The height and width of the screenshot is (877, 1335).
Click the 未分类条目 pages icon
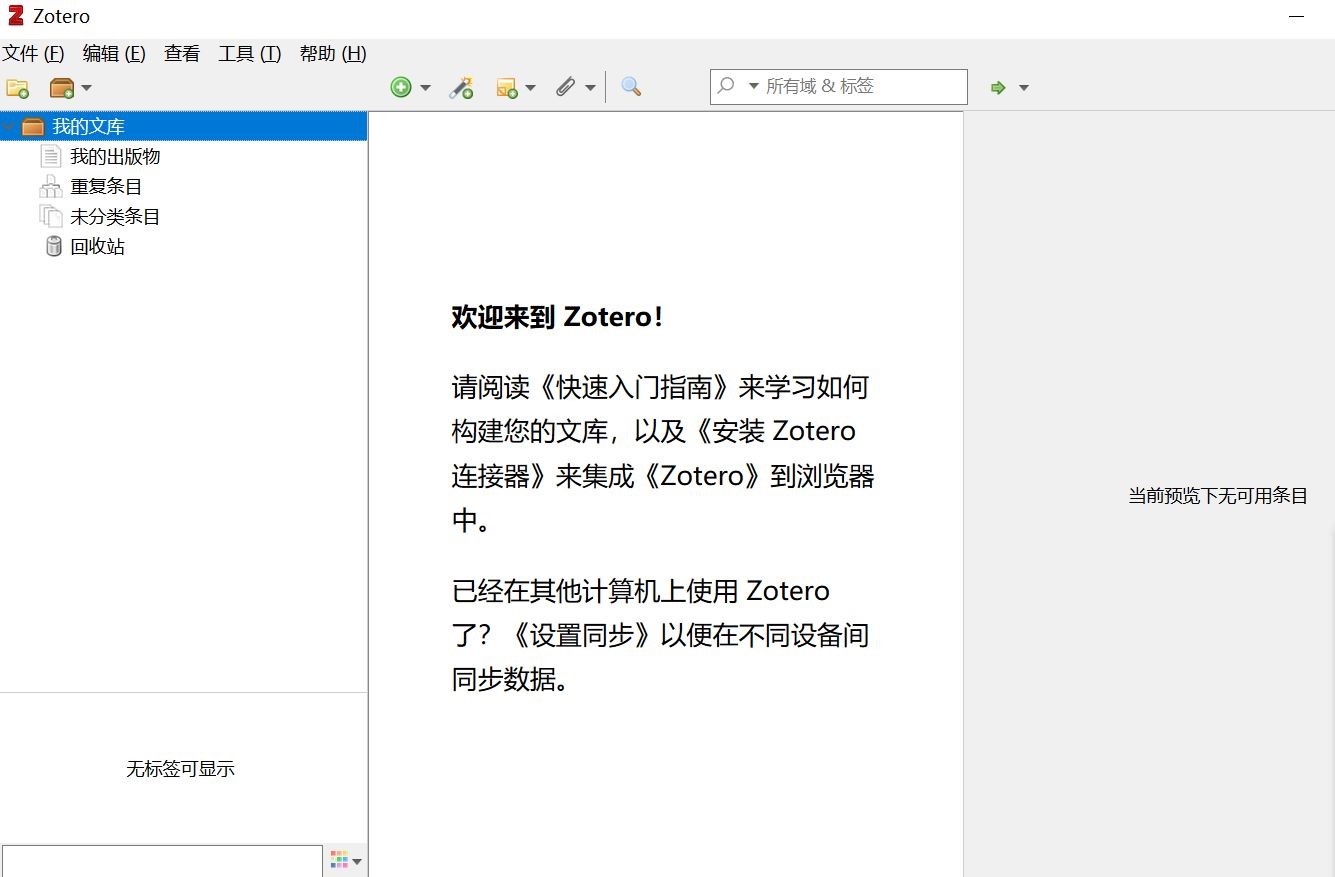point(51,216)
